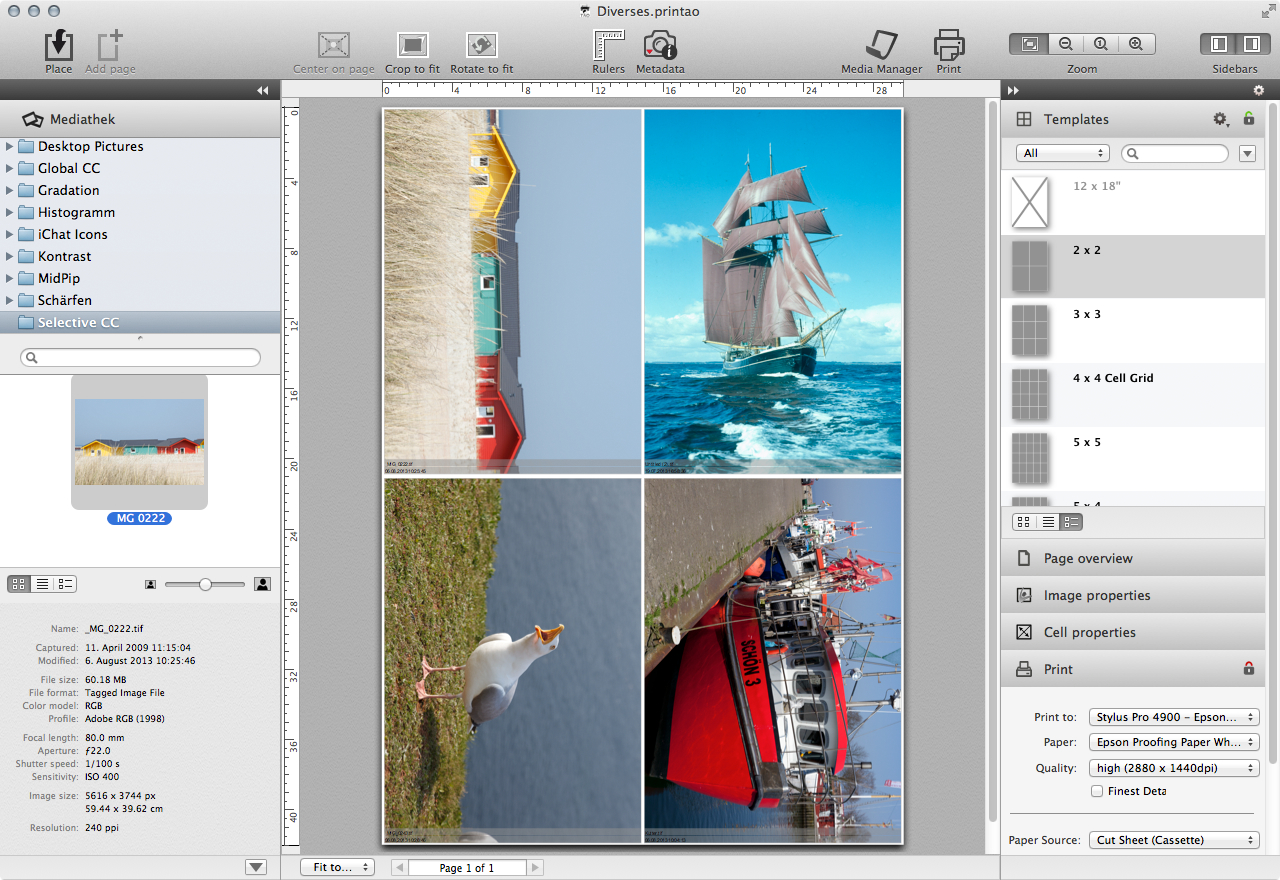Click the Place toolbar icon
This screenshot has height=880, width=1280.
[59, 45]
